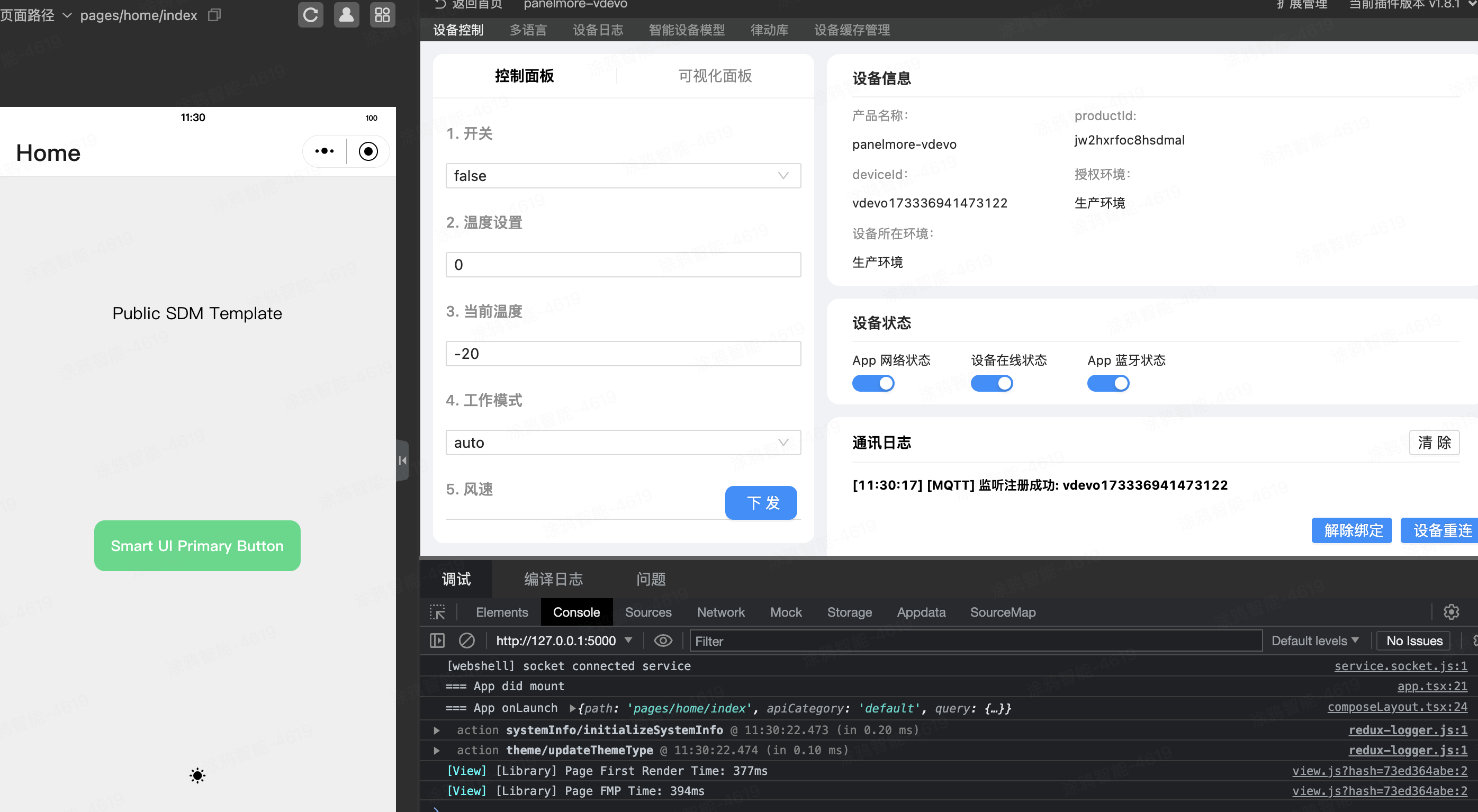Viewport: 1478px width, 812px height.
Task: Click the 下发 button
Action: [x=761, y=503]
